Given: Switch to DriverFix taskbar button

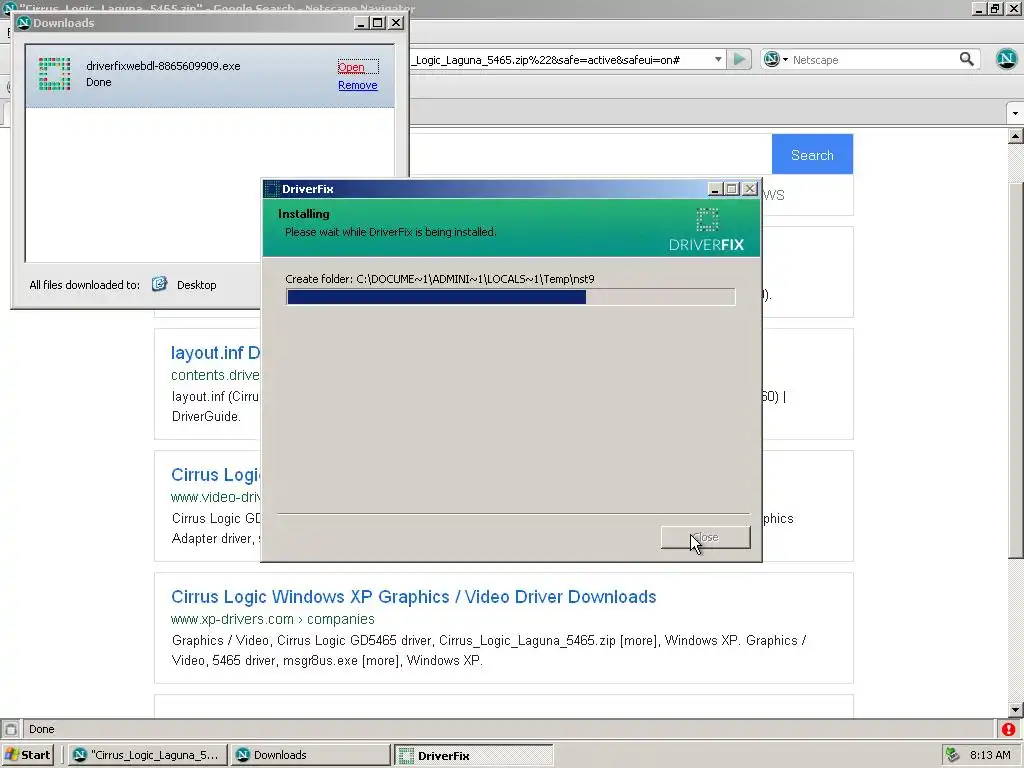Looking at the screenshot, I should coord(473,756).
